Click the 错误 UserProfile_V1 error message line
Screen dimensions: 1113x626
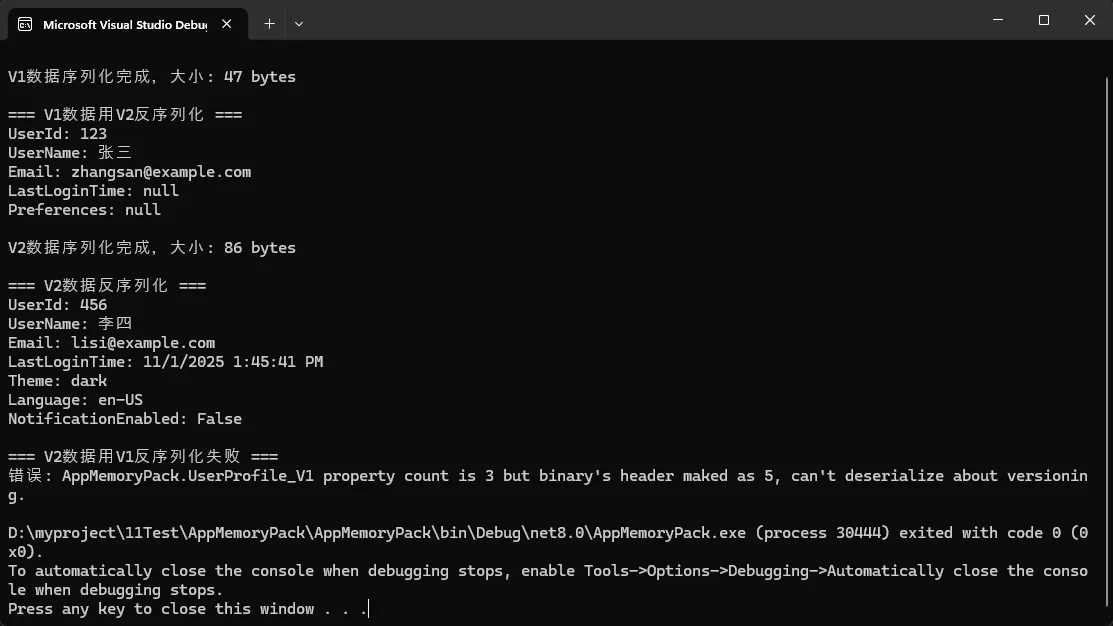click(x=547, y=476)
